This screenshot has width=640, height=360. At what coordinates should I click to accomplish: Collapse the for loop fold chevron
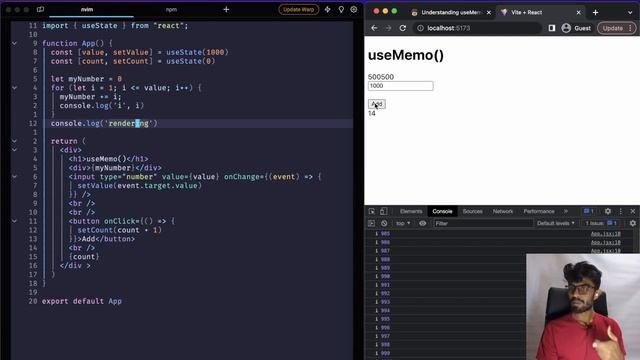[x=14, y=88]
